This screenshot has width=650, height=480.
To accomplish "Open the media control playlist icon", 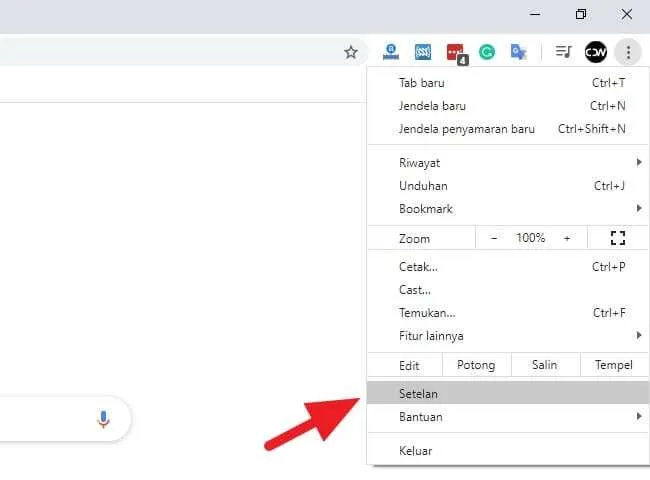I will [563, 52].
